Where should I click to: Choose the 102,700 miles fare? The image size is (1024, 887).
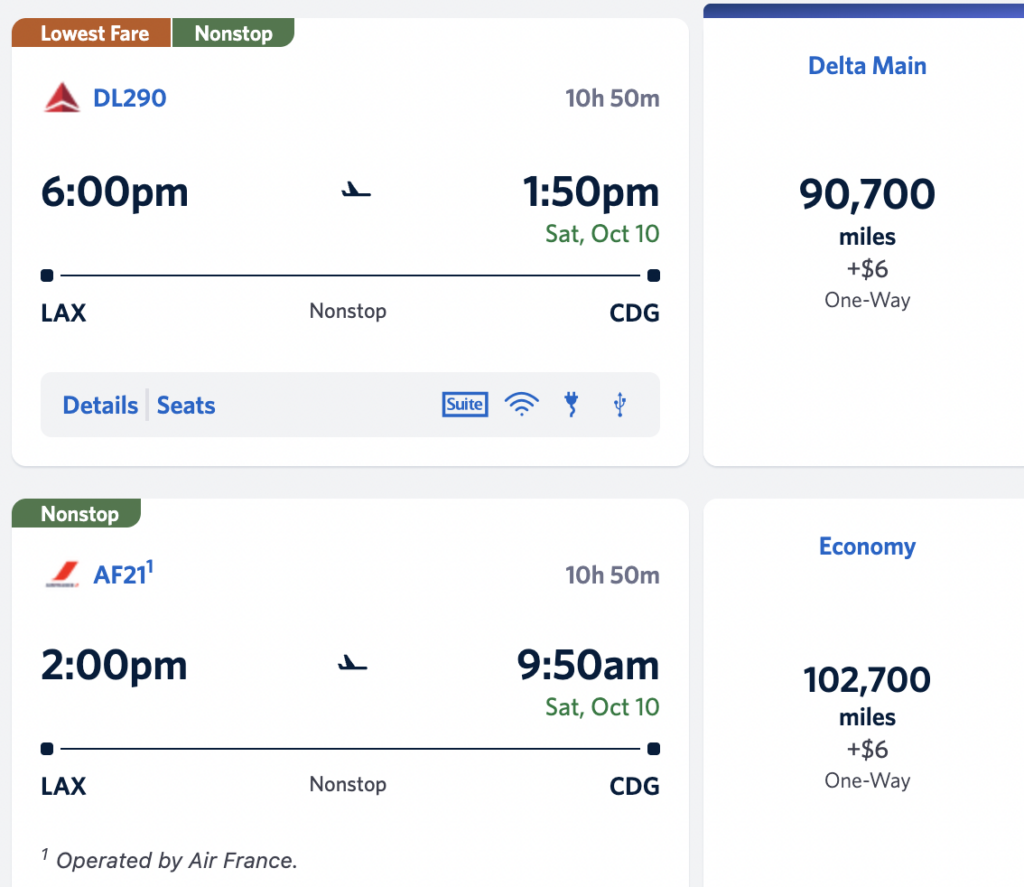click(x=867, y=680)
